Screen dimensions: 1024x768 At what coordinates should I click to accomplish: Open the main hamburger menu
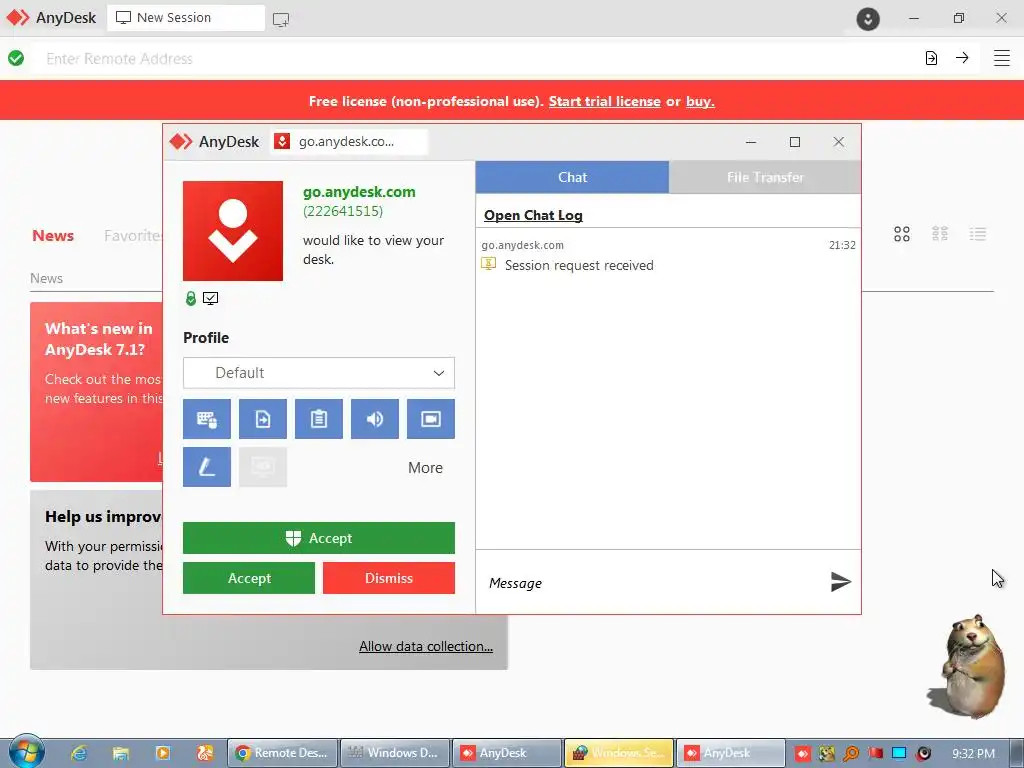(1002, 58)
